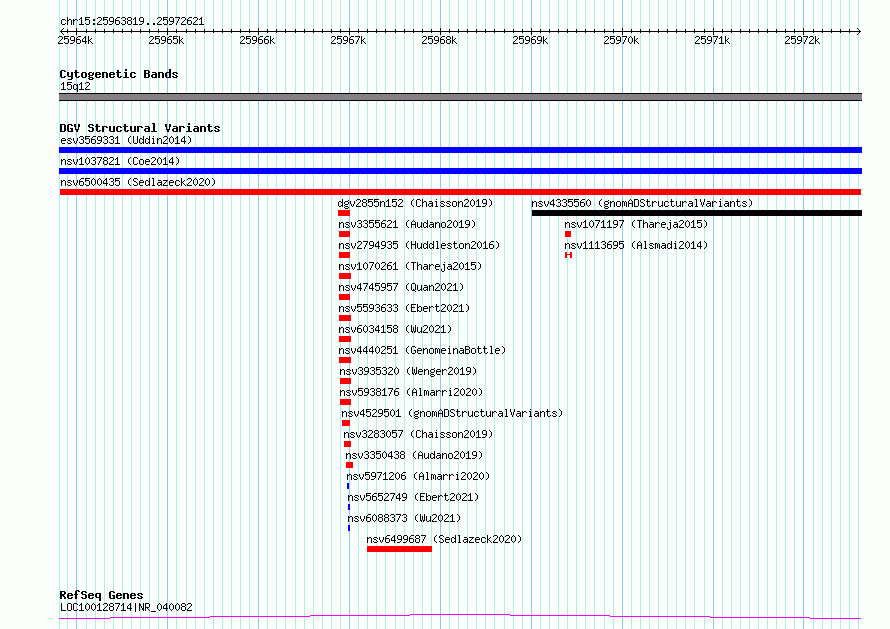Open nsv1113695 (Alsmadi2014) variant

(636, 245)
